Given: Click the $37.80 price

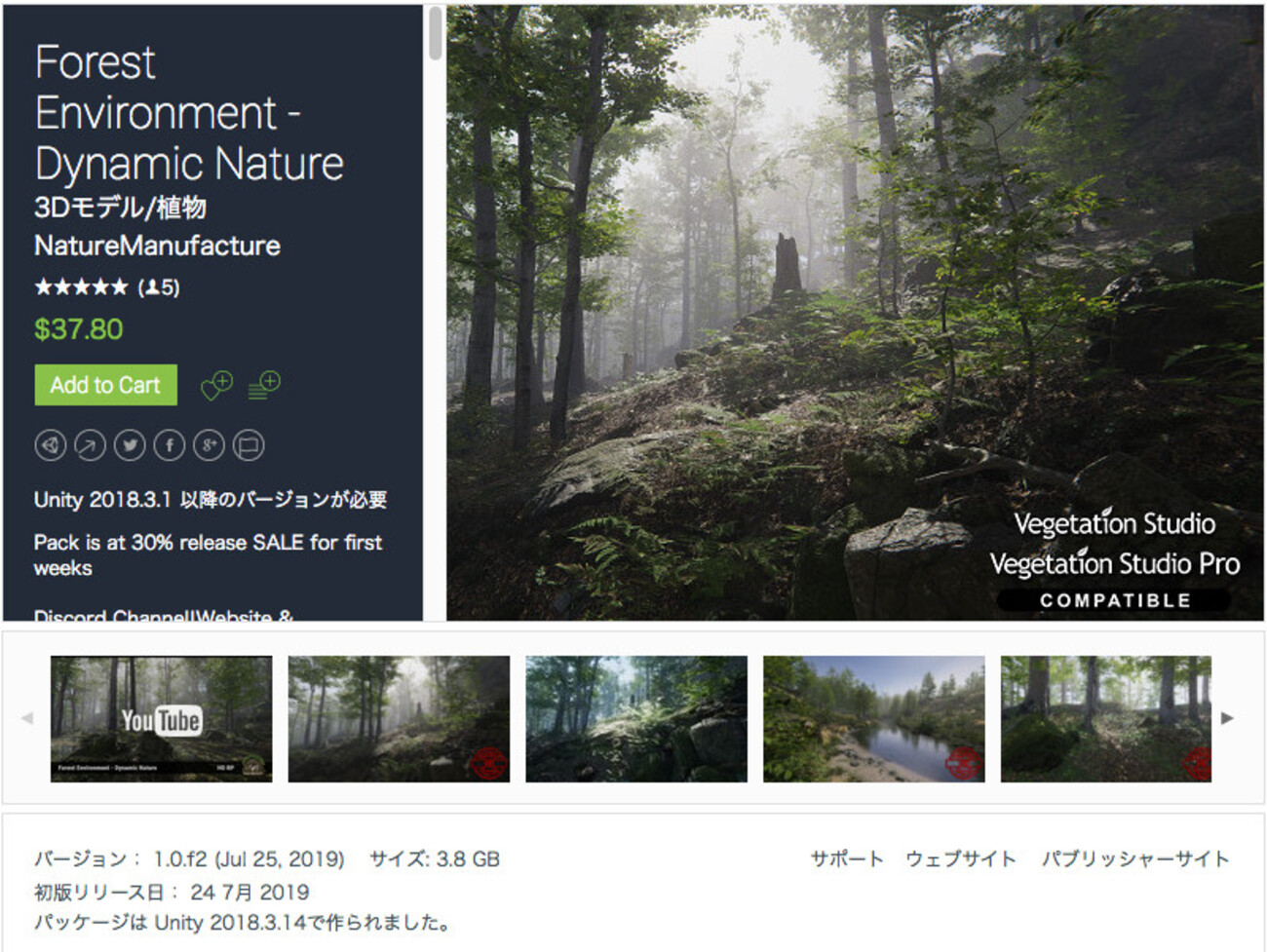Looking at the screenshot, I should tap(79, 329).
